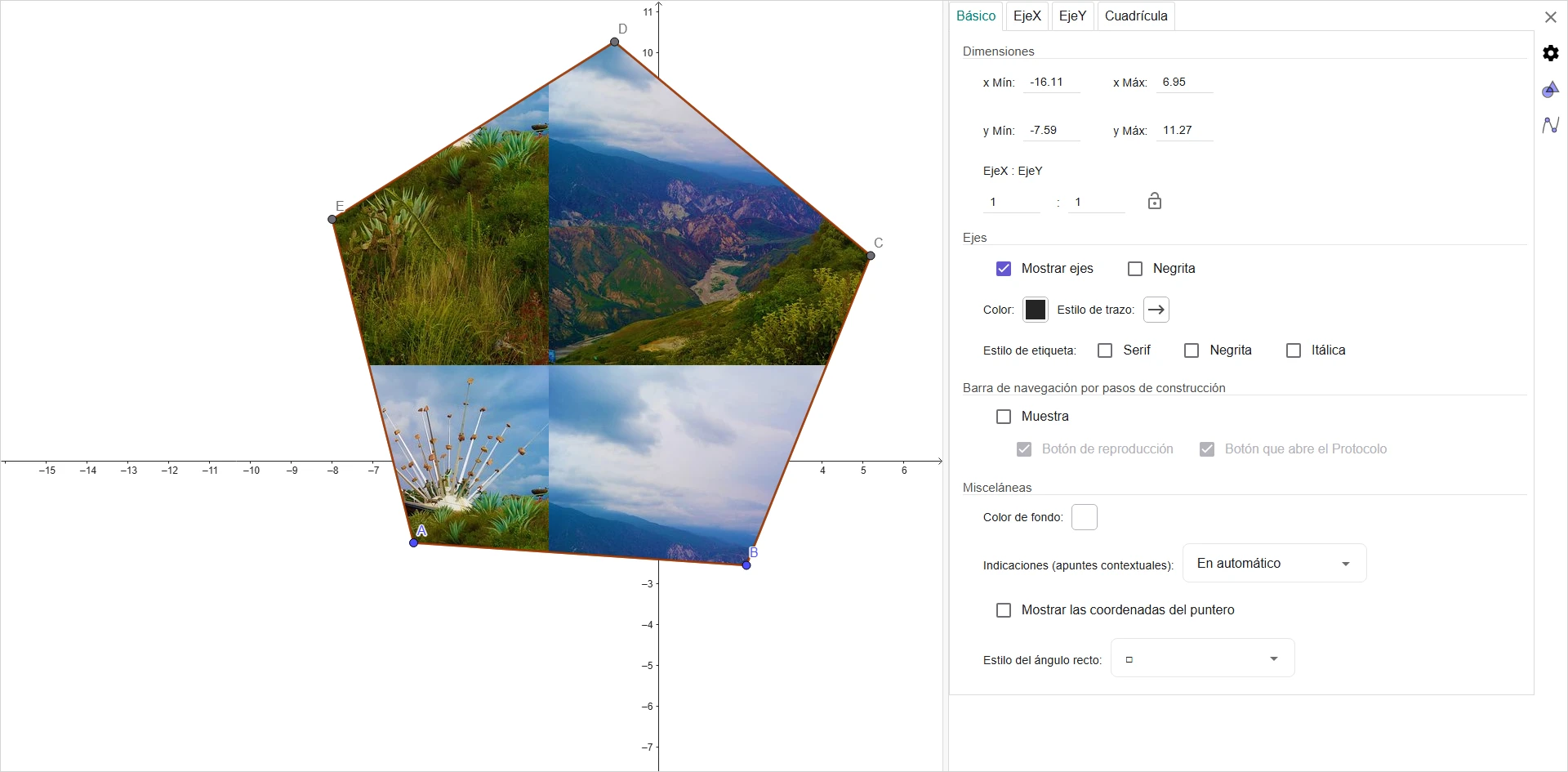Image resolution: width=1568 pixels, height=772 pixels.
Task: Enable Serif label style
Action: (x=1105, y=350)
